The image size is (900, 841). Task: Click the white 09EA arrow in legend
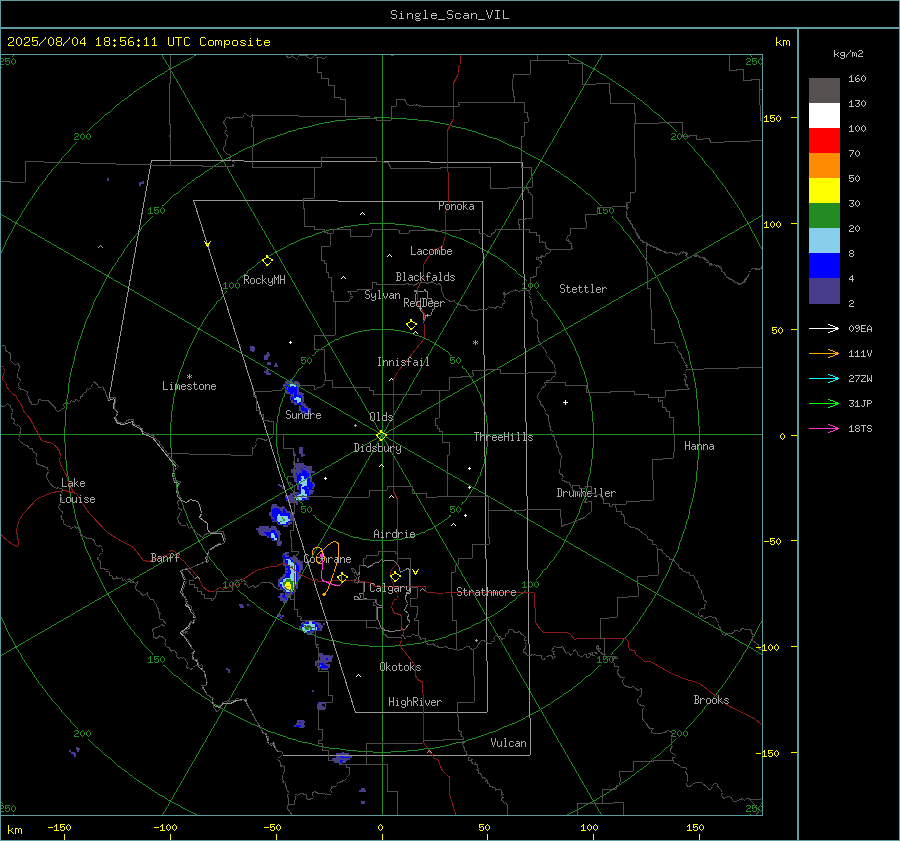pyautogui.click(x=824, y=328)
